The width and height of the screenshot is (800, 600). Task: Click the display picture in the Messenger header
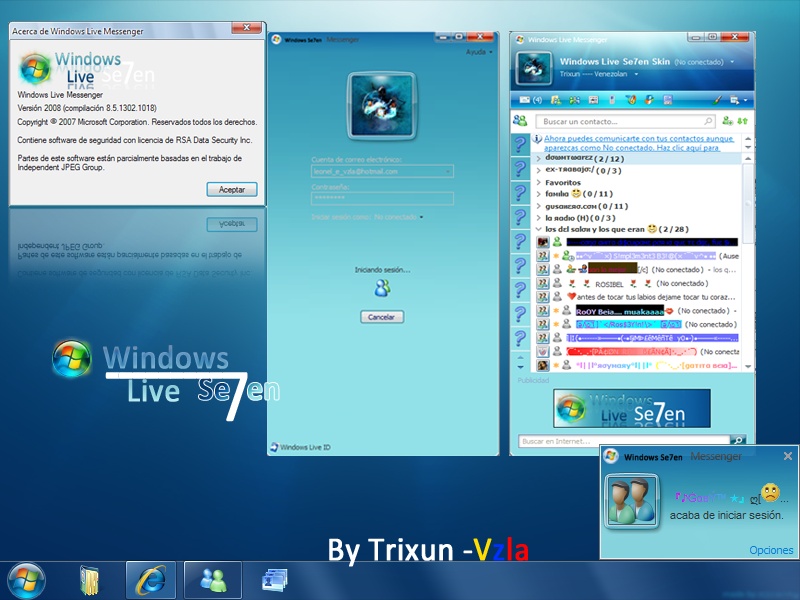[534, 68]
